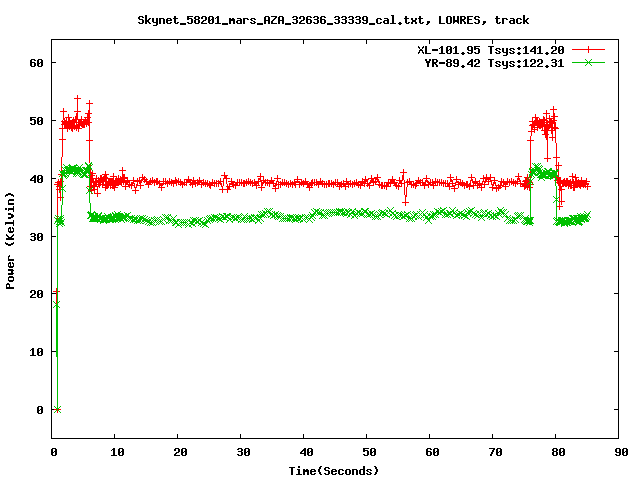Click the Time(Seconds) x-axis label
The image size is (640, 480).
[x=333, y=471]
